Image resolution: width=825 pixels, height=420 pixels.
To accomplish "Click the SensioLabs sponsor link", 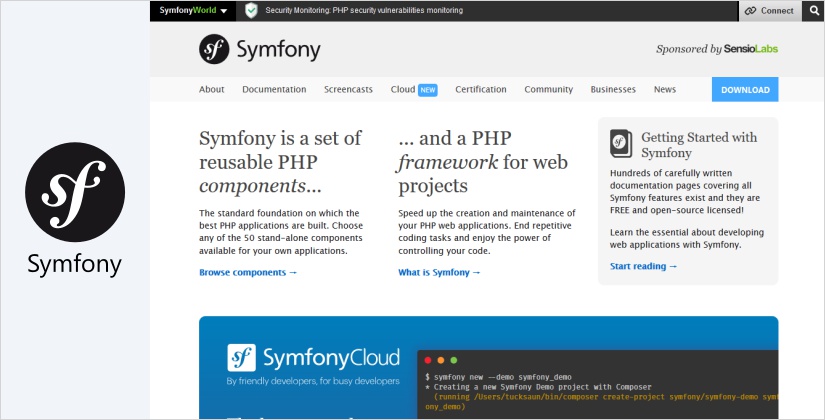I will click(751, 49).
